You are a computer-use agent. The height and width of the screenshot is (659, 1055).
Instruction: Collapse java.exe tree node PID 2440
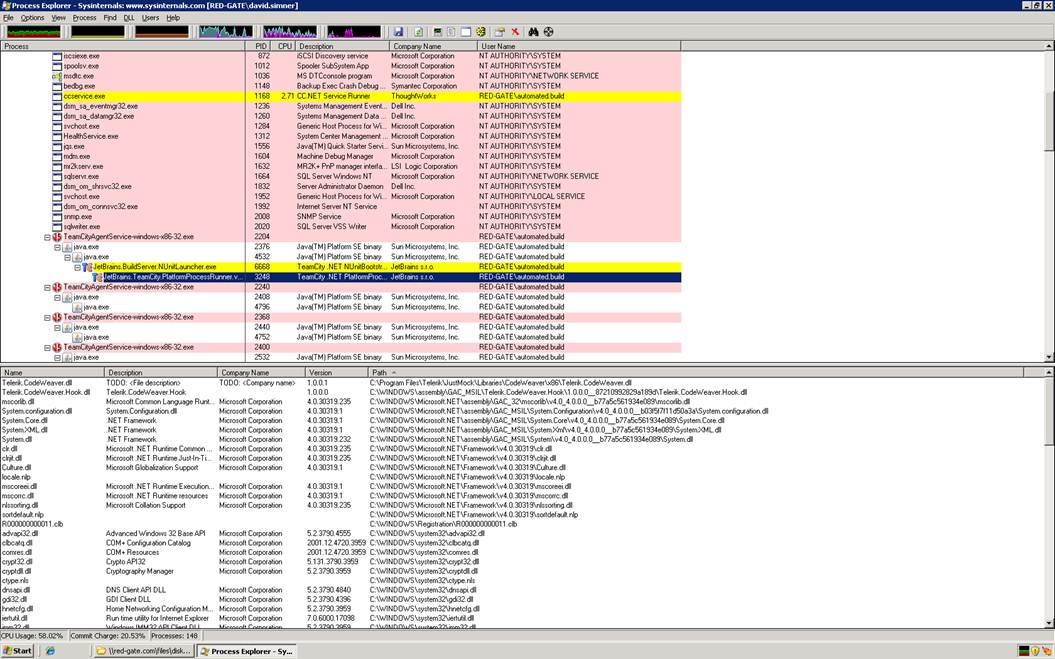57,327
